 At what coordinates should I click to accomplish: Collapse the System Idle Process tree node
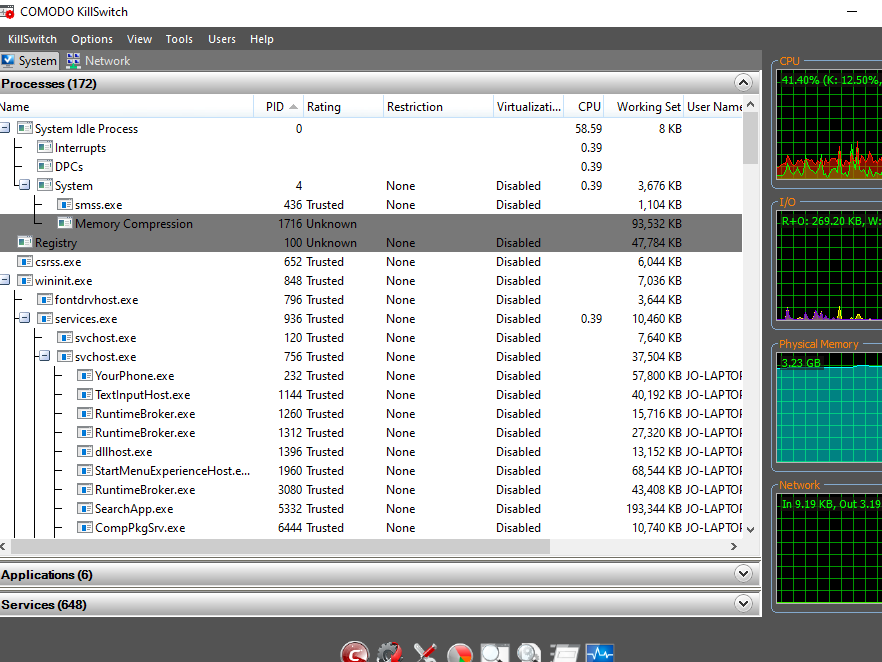tap(4, 128)
